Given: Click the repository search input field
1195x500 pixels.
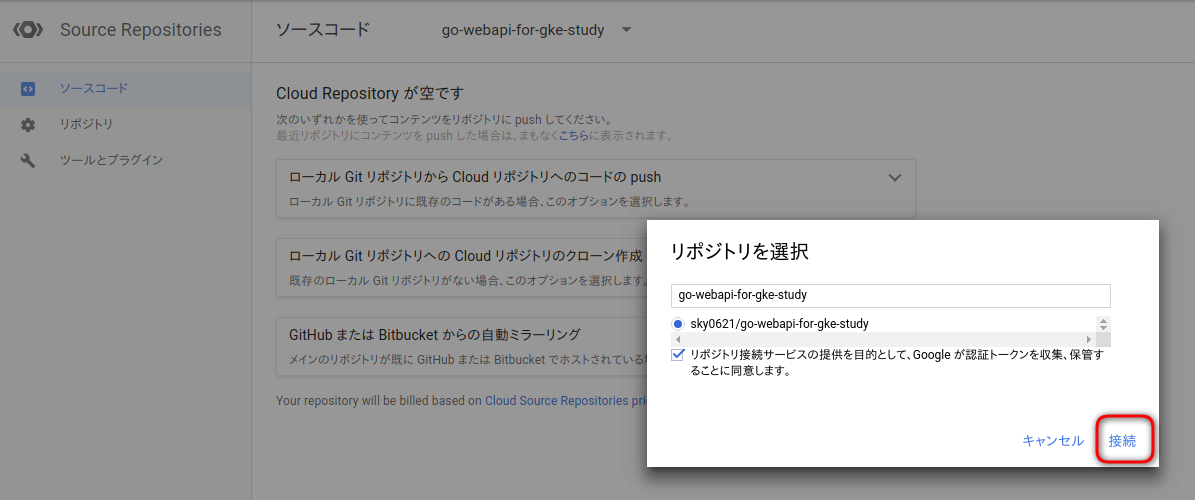Looking at the screenshot, I should pos(890,296).
